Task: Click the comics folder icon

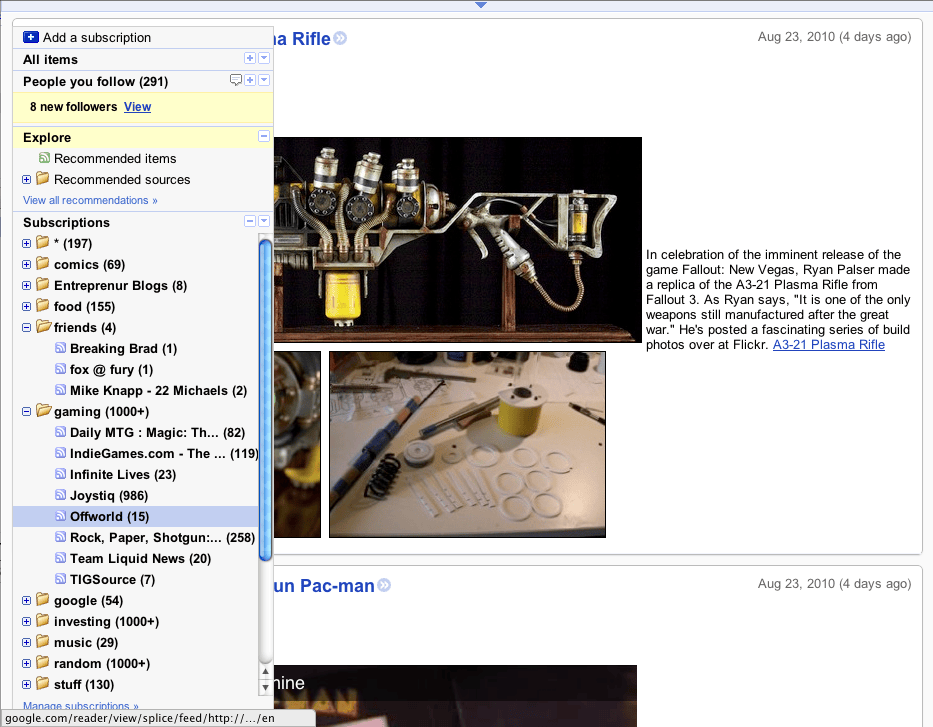Action: click(43, 263)
